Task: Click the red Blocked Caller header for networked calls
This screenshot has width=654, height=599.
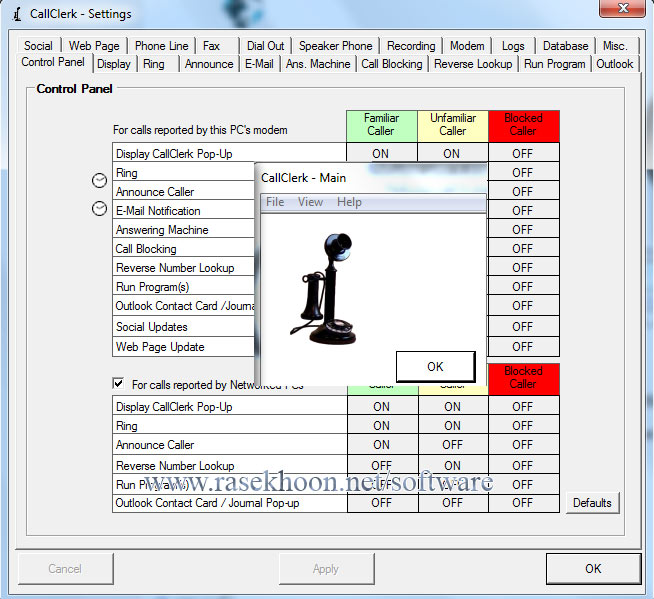Action: pos(523,379)
